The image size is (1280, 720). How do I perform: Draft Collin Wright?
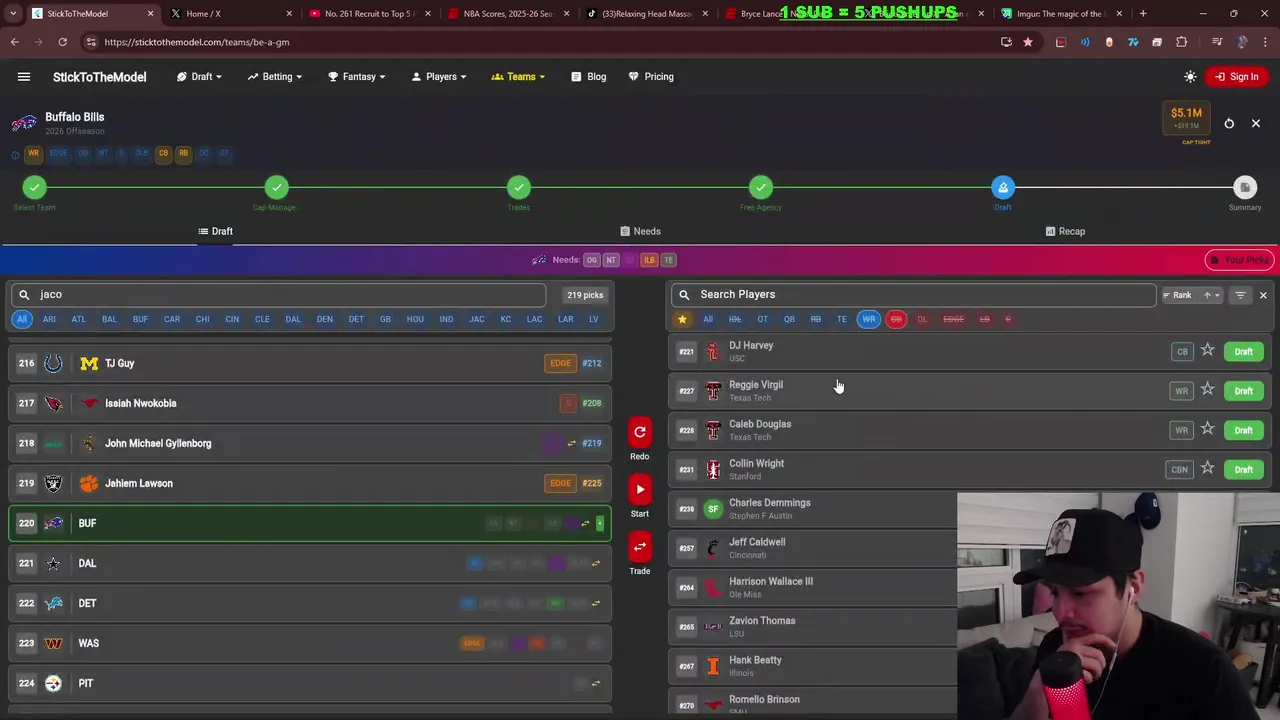click(1243, 470)
